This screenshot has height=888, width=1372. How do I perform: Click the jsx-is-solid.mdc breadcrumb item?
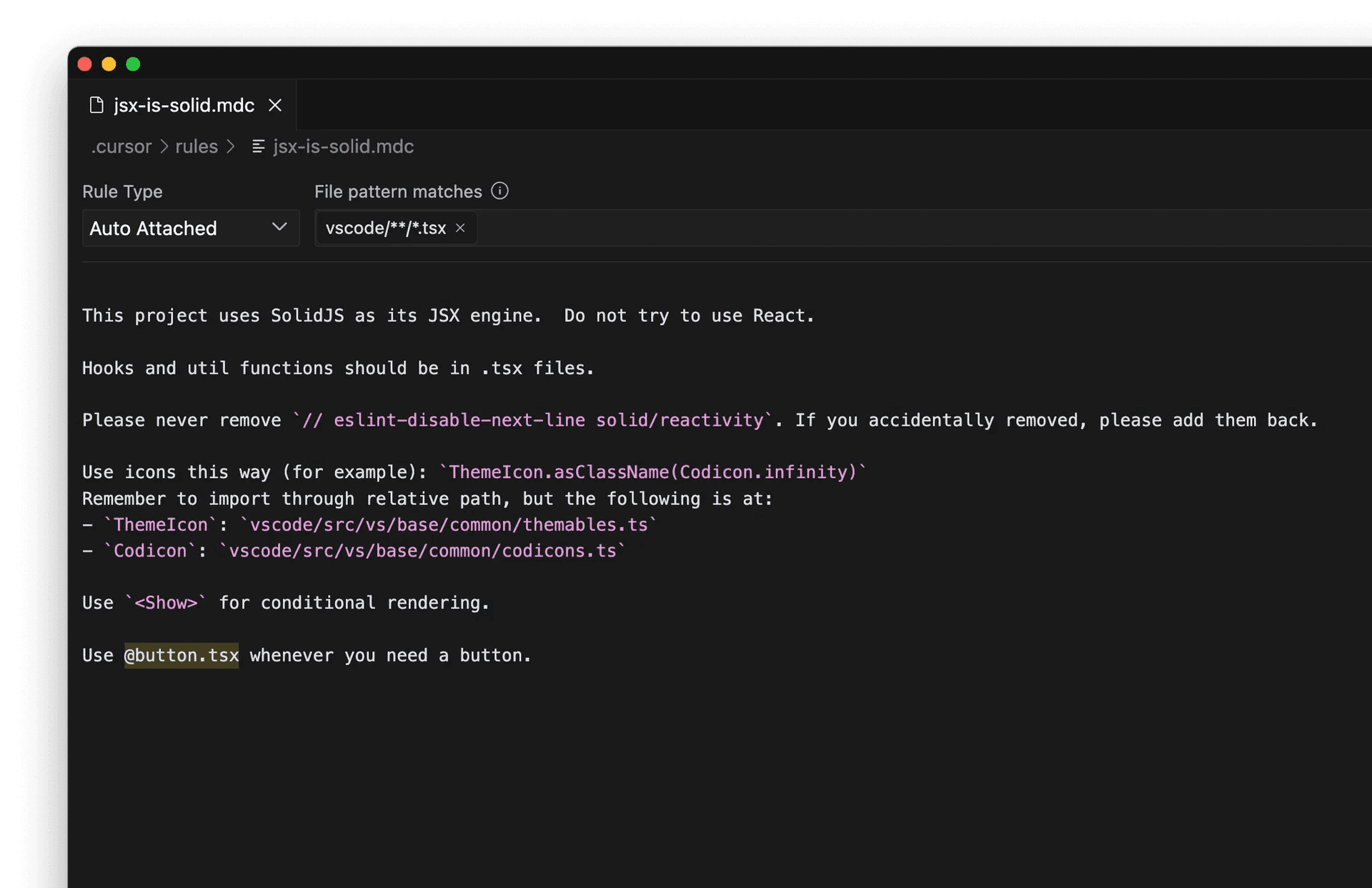[x=343, y=146]
